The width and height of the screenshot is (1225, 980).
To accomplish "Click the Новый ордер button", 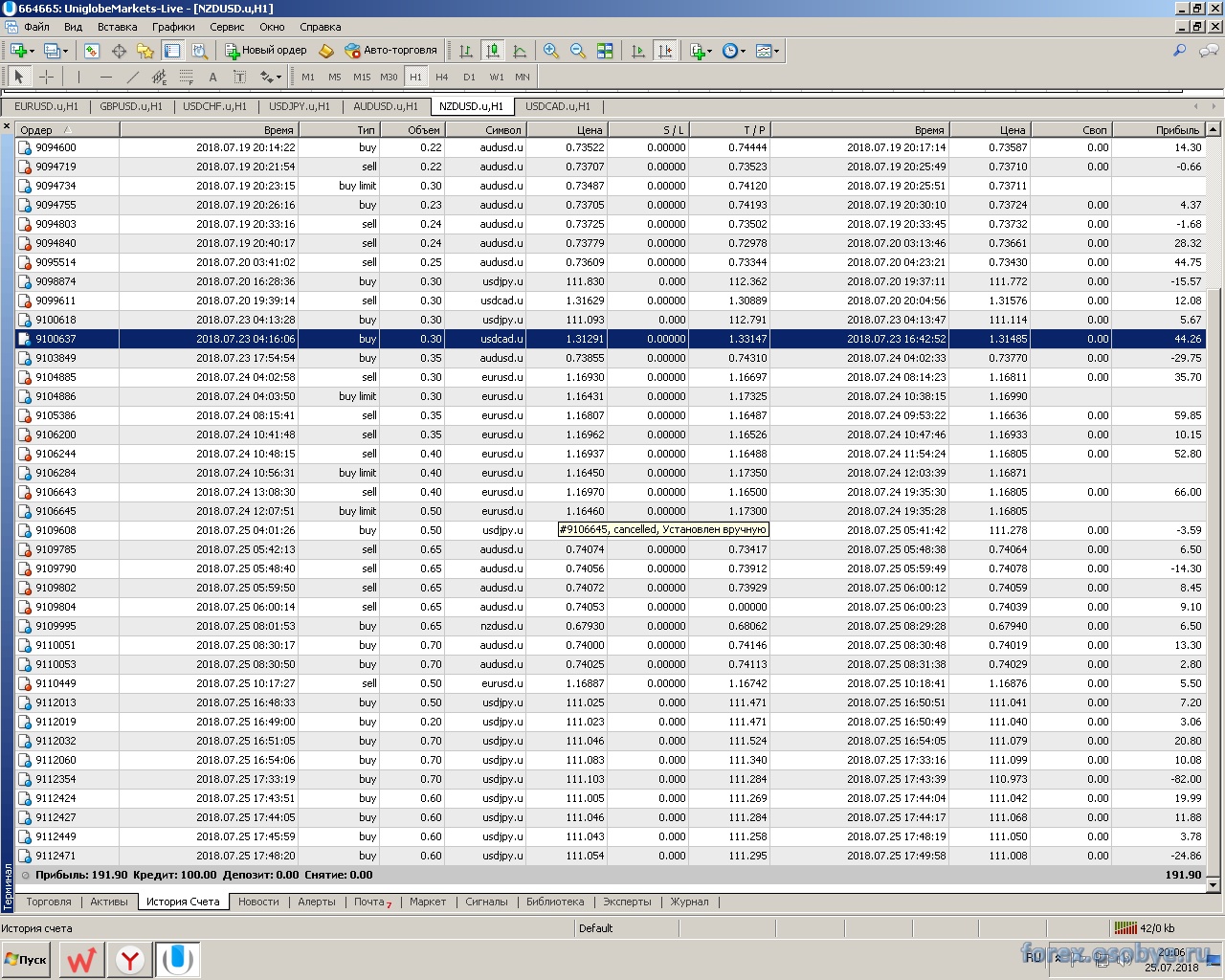I will (265, 51).
